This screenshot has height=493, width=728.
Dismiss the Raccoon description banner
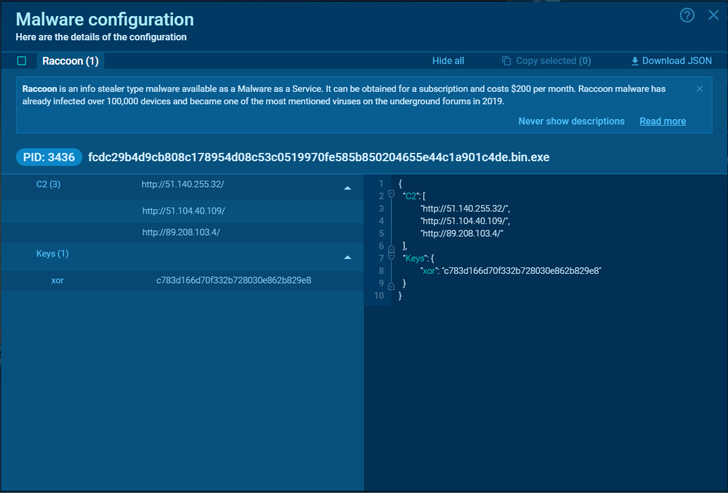tap(699, 89)
